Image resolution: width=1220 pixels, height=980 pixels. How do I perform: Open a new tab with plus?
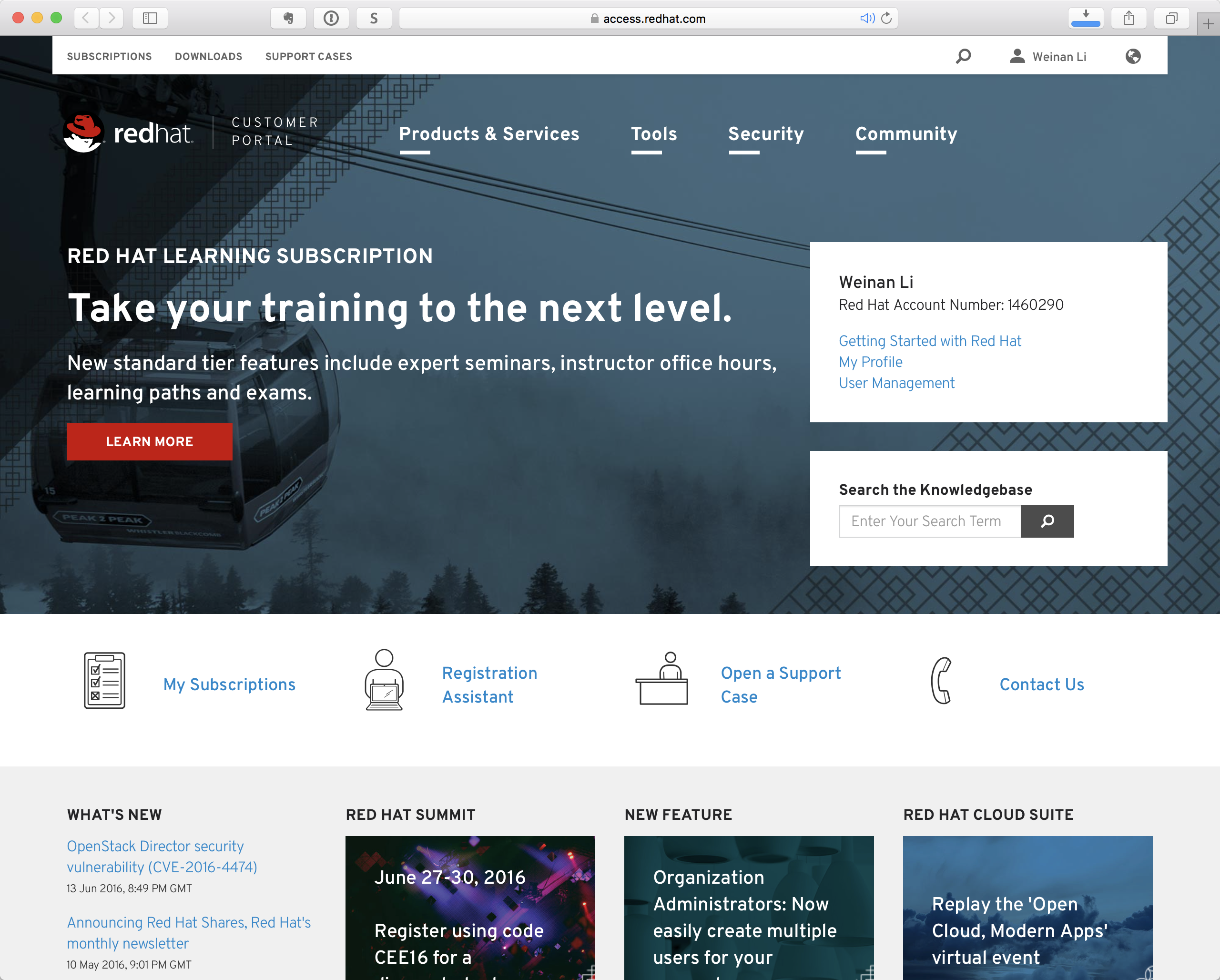(x=1208, y=24)
